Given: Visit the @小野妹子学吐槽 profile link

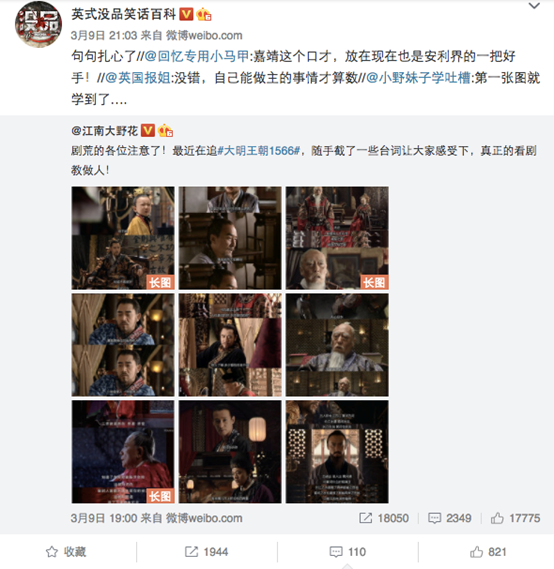Looking at the screenshot, I should tap(418, 78).
